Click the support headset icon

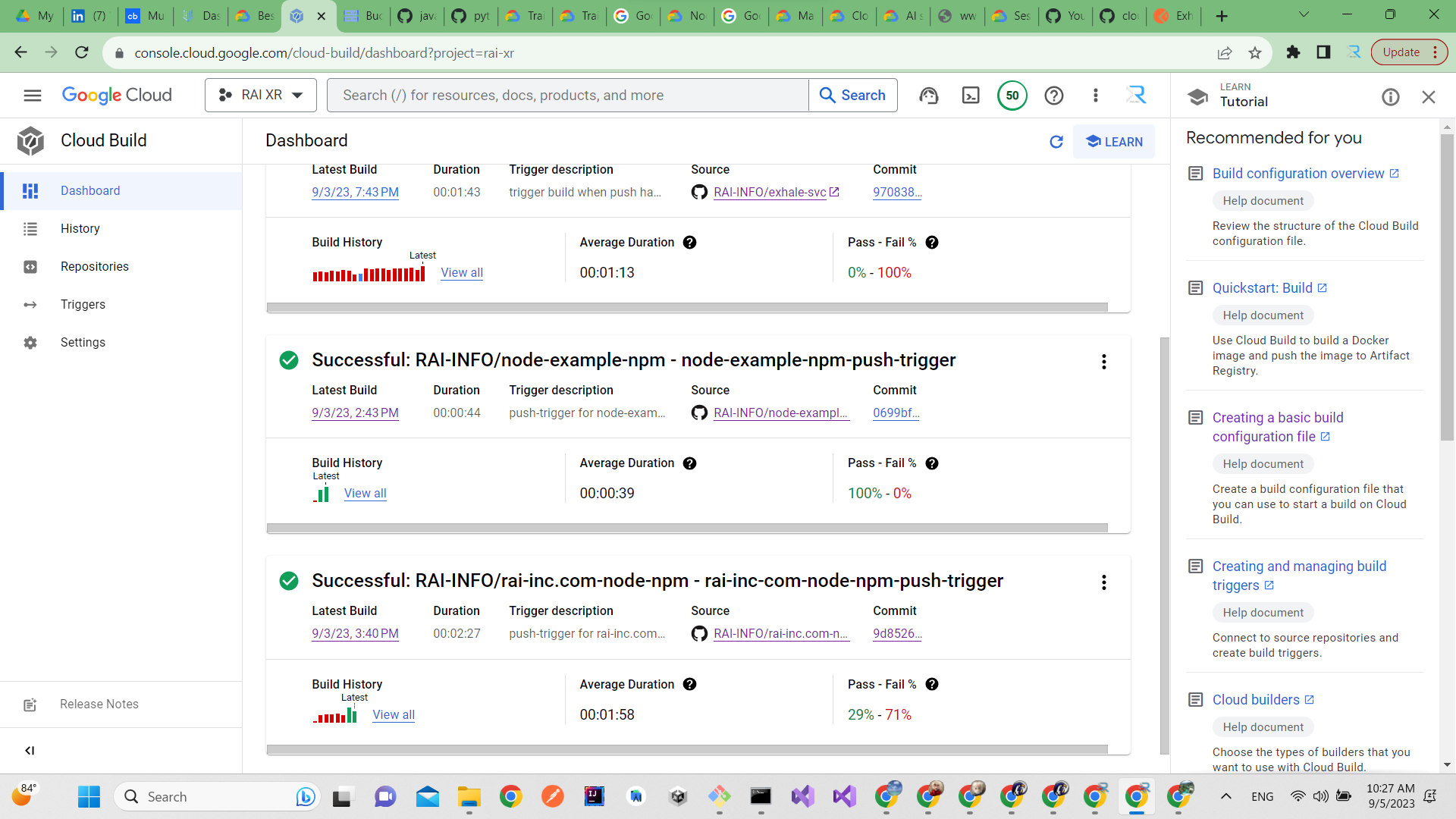[x=928, y=95]
